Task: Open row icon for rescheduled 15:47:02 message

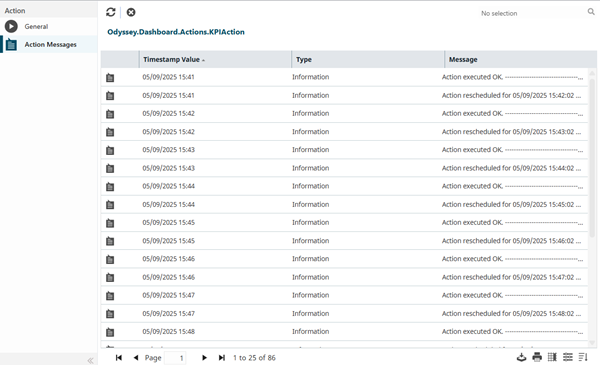Action: click(110, 277)
